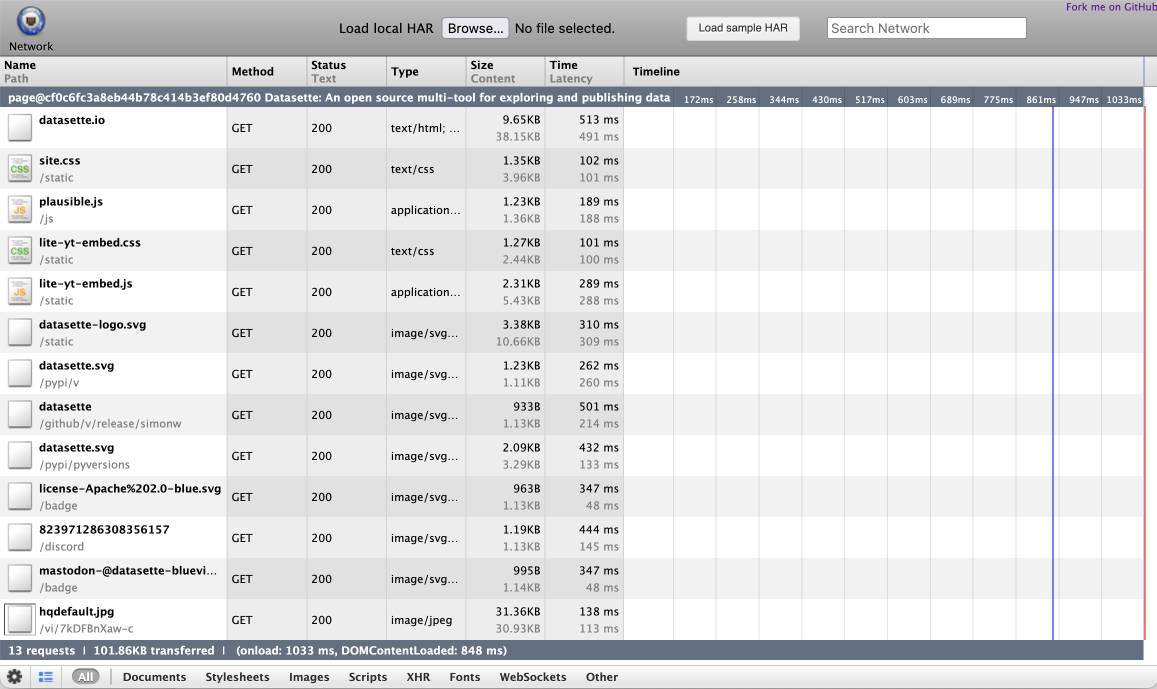Click the file icon for datasette-logo.svg
The width and height of the screenshot is (1157, 689).
click(x=20, y=333)
